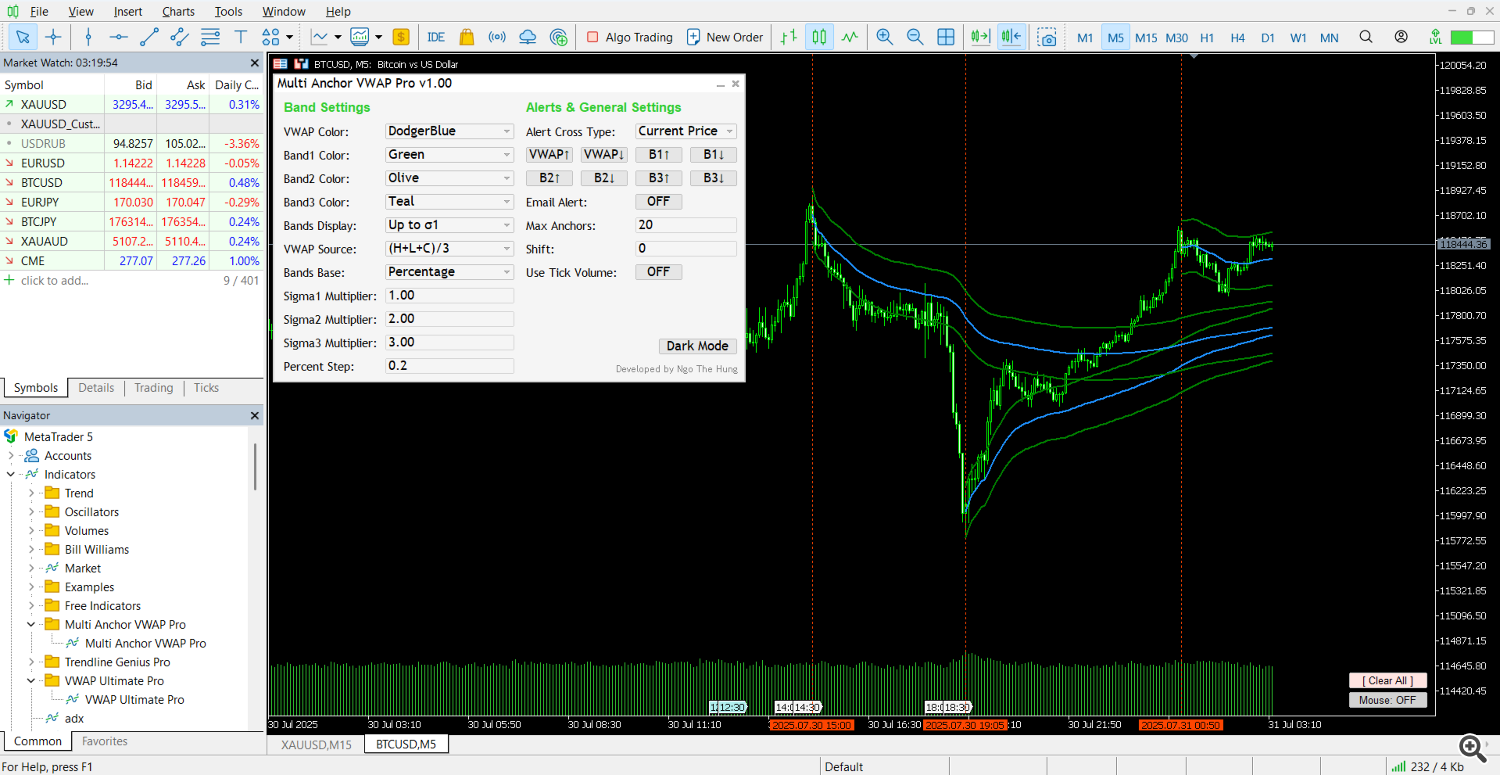
Task: Open the VPS cloud icon
Action: pos(528,37)
